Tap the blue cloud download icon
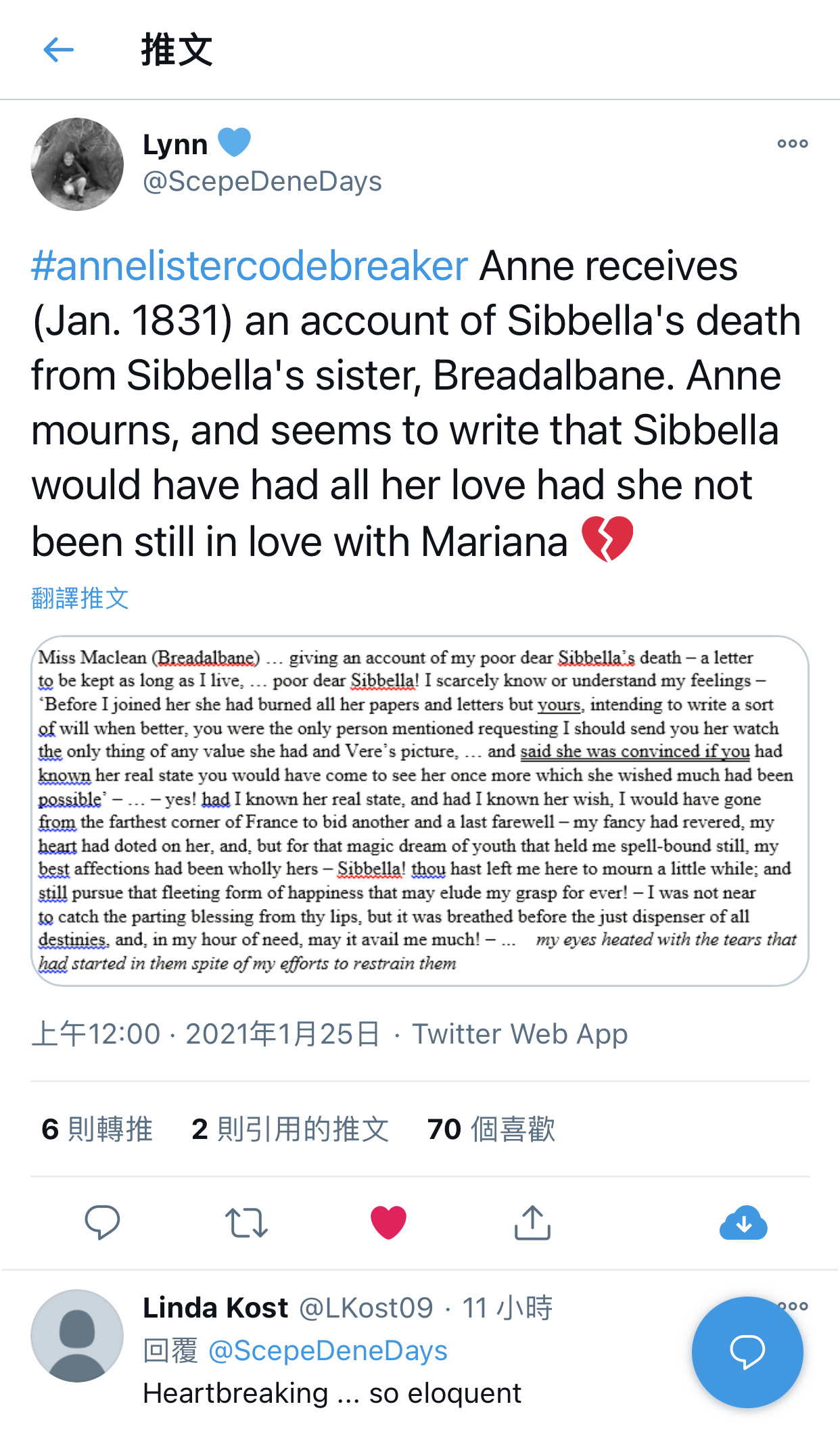Screen dimensions: 840x1442 (x=743, y=1222)
